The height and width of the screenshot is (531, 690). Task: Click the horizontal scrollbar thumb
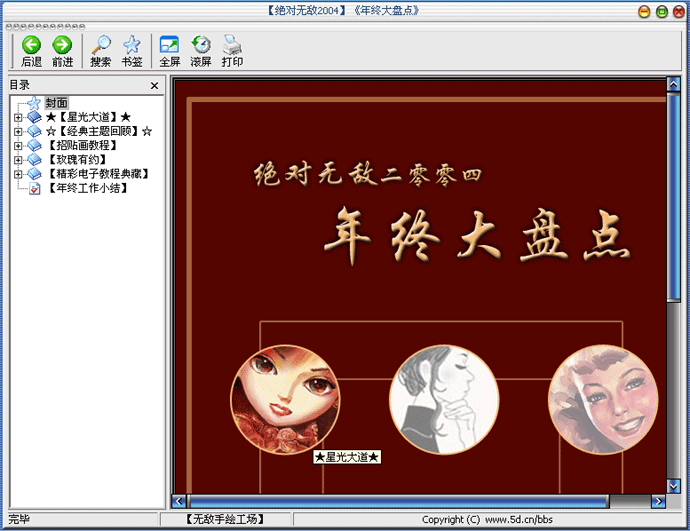(x=398, y=501)
